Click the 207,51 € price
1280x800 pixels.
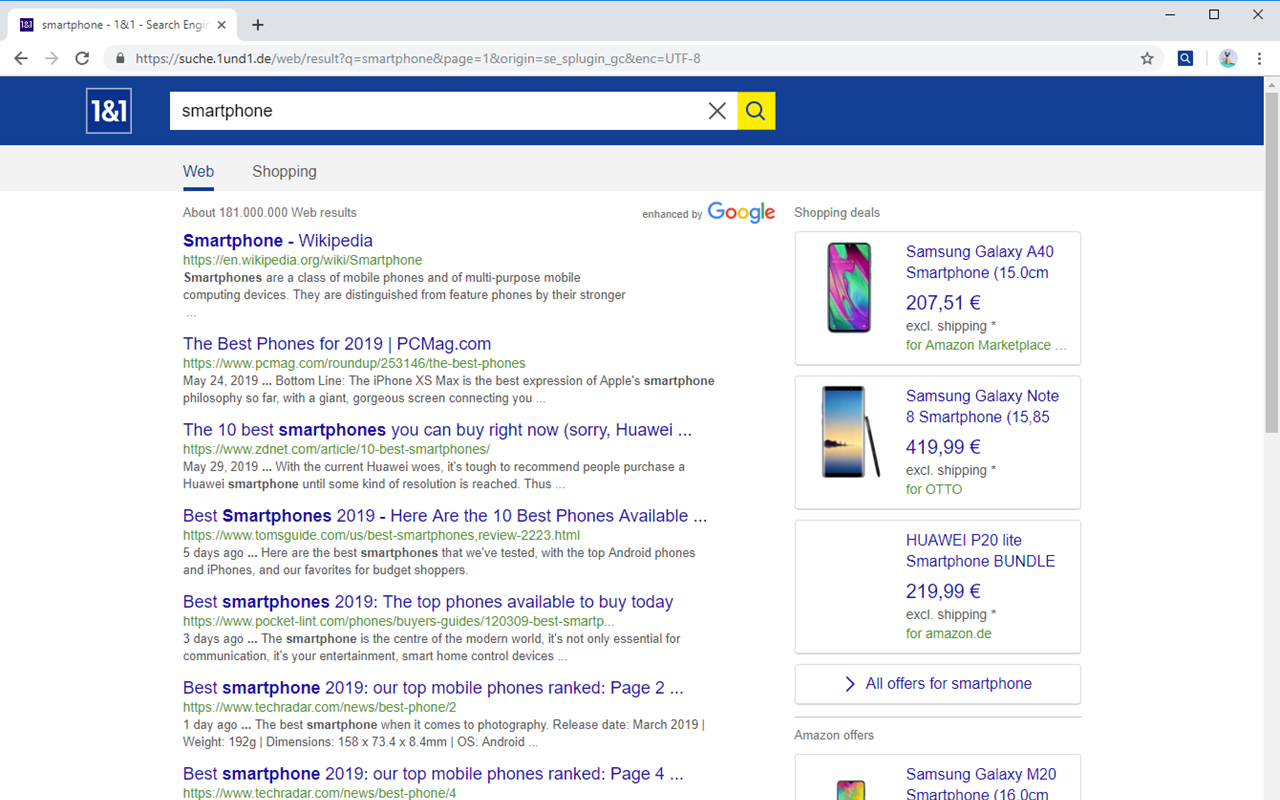[x=943, y=302]
